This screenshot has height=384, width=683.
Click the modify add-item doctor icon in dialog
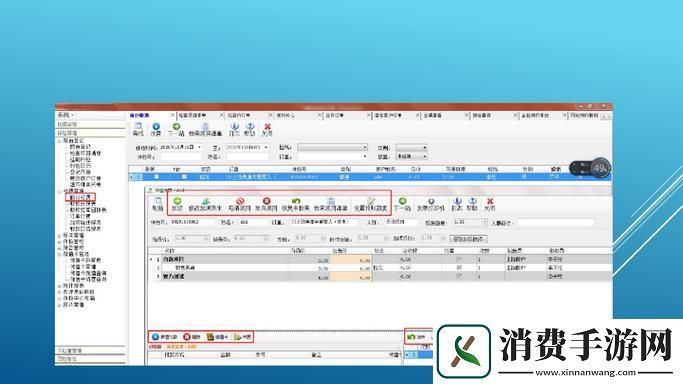(x=206, y=201)
